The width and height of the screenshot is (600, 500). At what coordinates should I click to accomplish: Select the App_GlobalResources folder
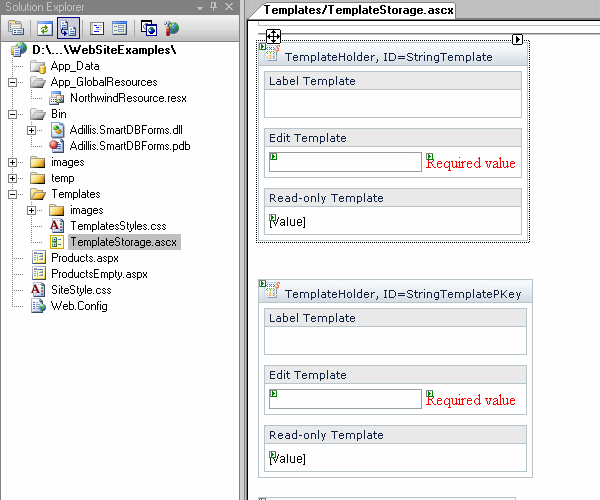pos(104,82)
